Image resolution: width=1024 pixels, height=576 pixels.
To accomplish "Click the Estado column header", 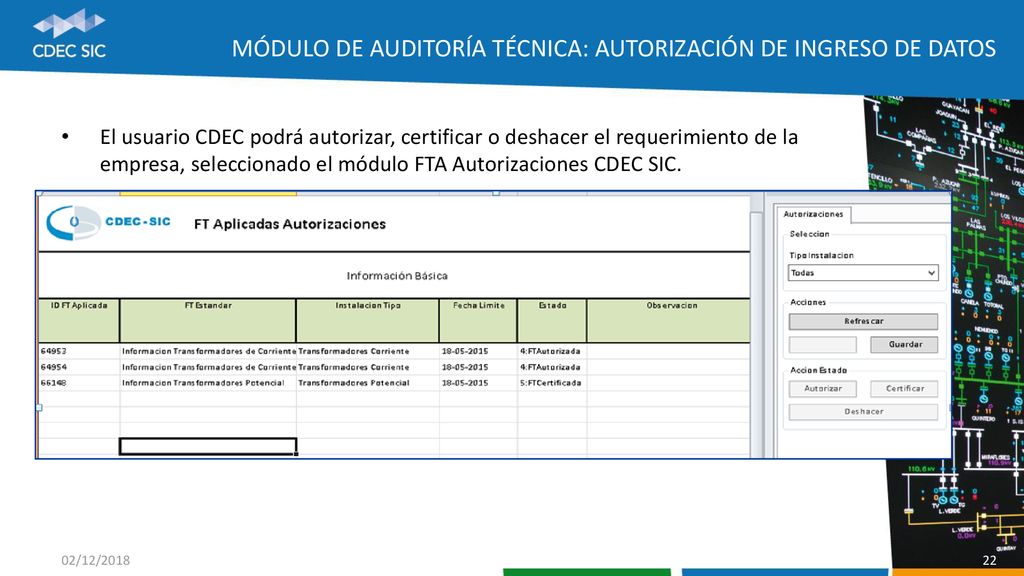I will pyautogui.click(x=552, y=320).
